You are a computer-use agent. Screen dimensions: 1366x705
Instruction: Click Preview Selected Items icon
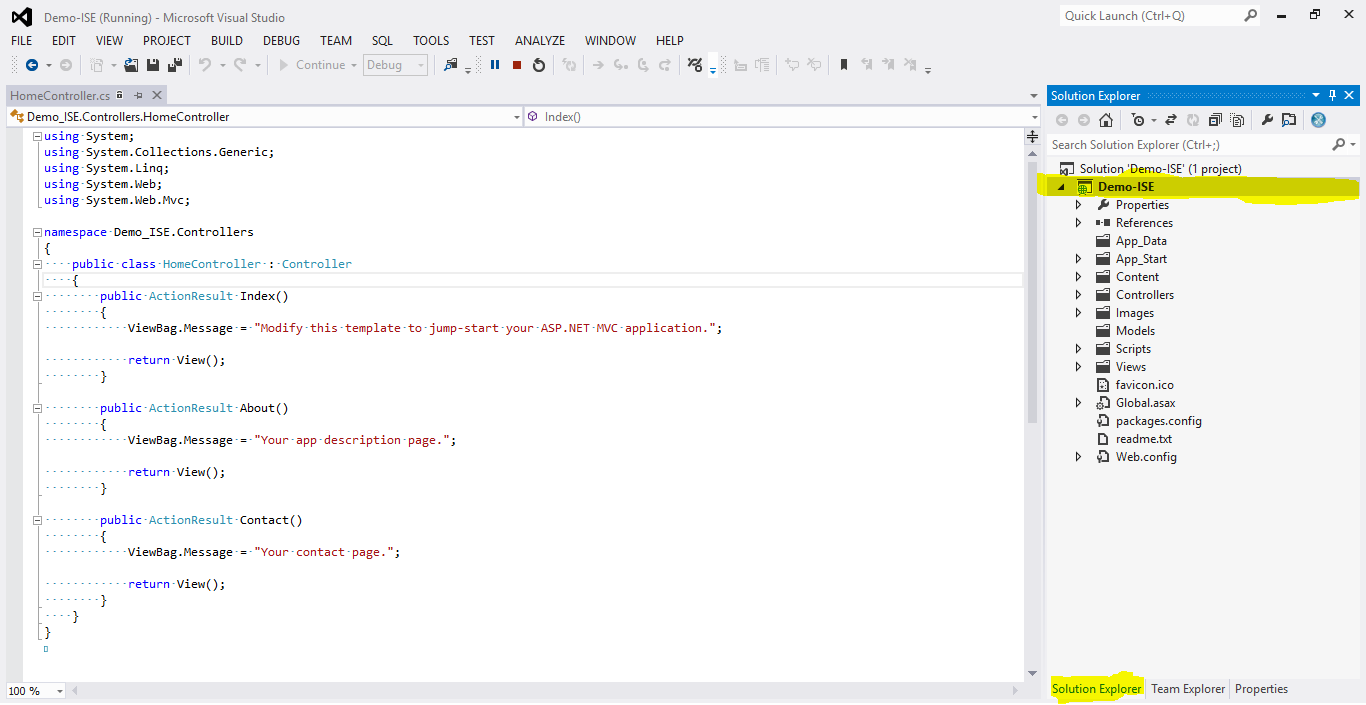coord(1289,120)
